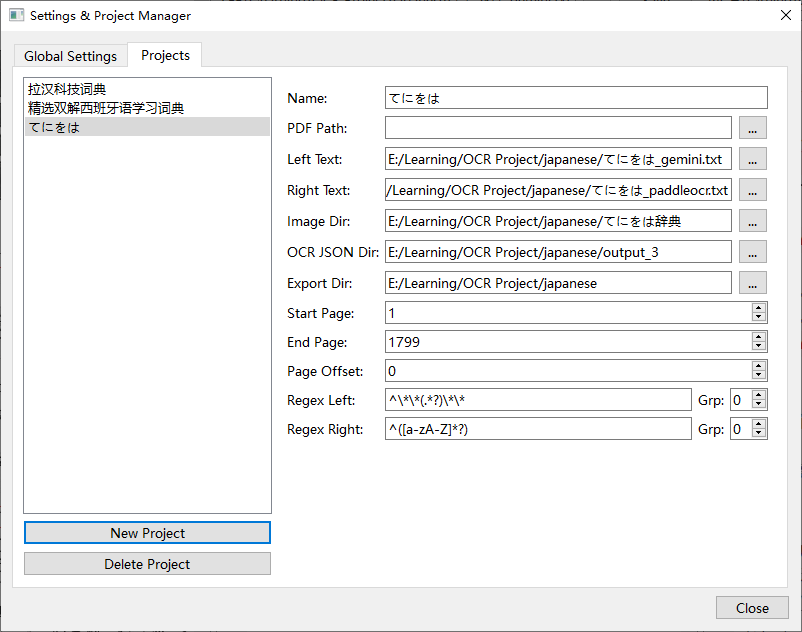Decrease the End Page value
The image size is (802, 632).
759,347
